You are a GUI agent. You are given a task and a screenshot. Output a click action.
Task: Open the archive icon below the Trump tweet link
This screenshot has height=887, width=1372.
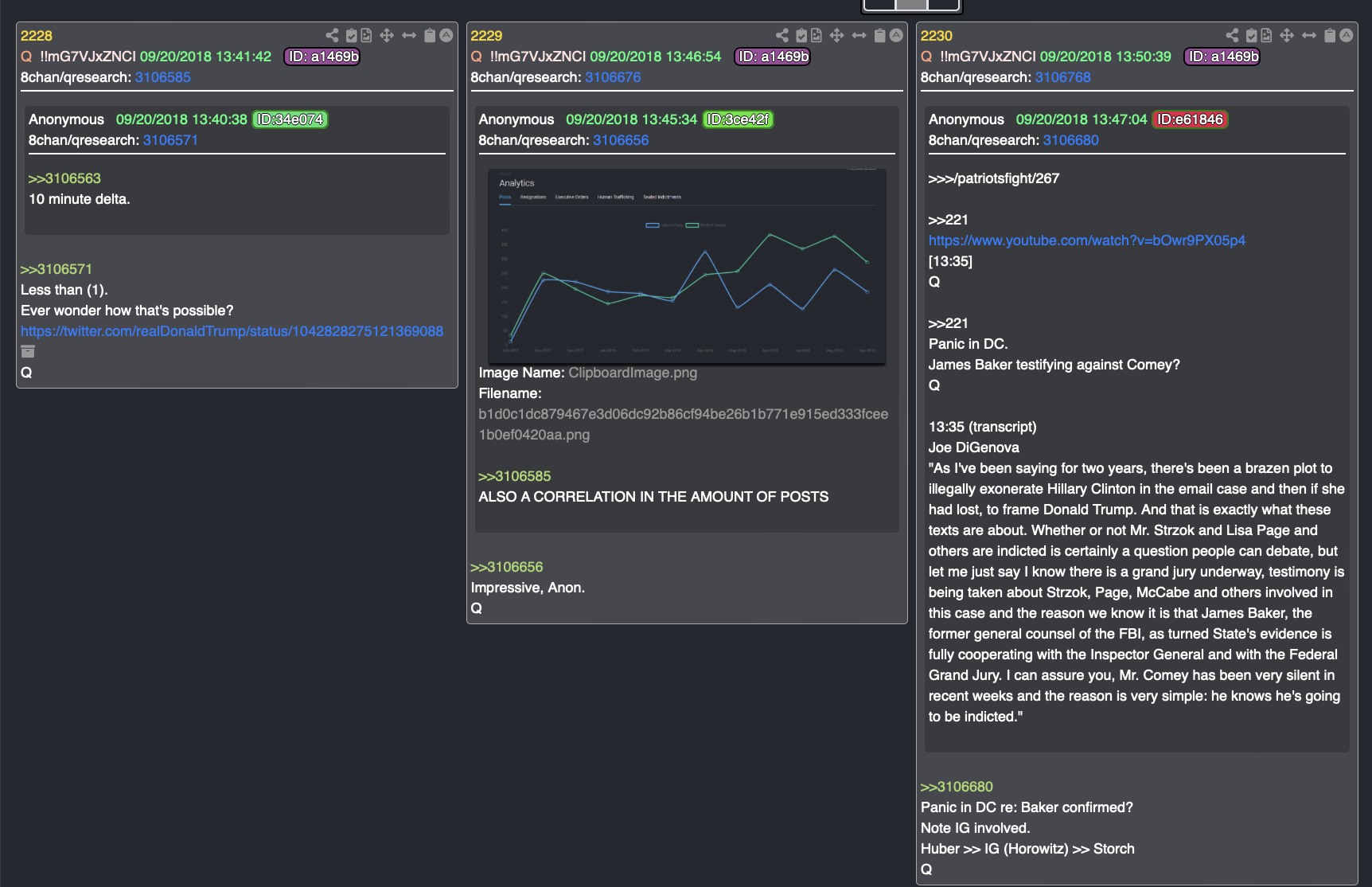click(x=28, y=351)
